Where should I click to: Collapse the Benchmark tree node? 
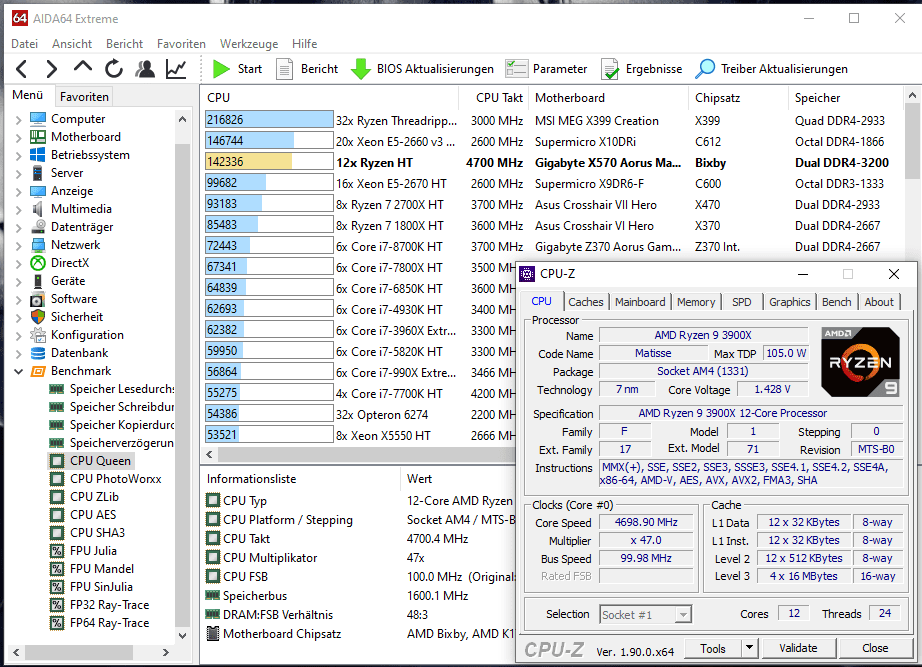(18, 371)
